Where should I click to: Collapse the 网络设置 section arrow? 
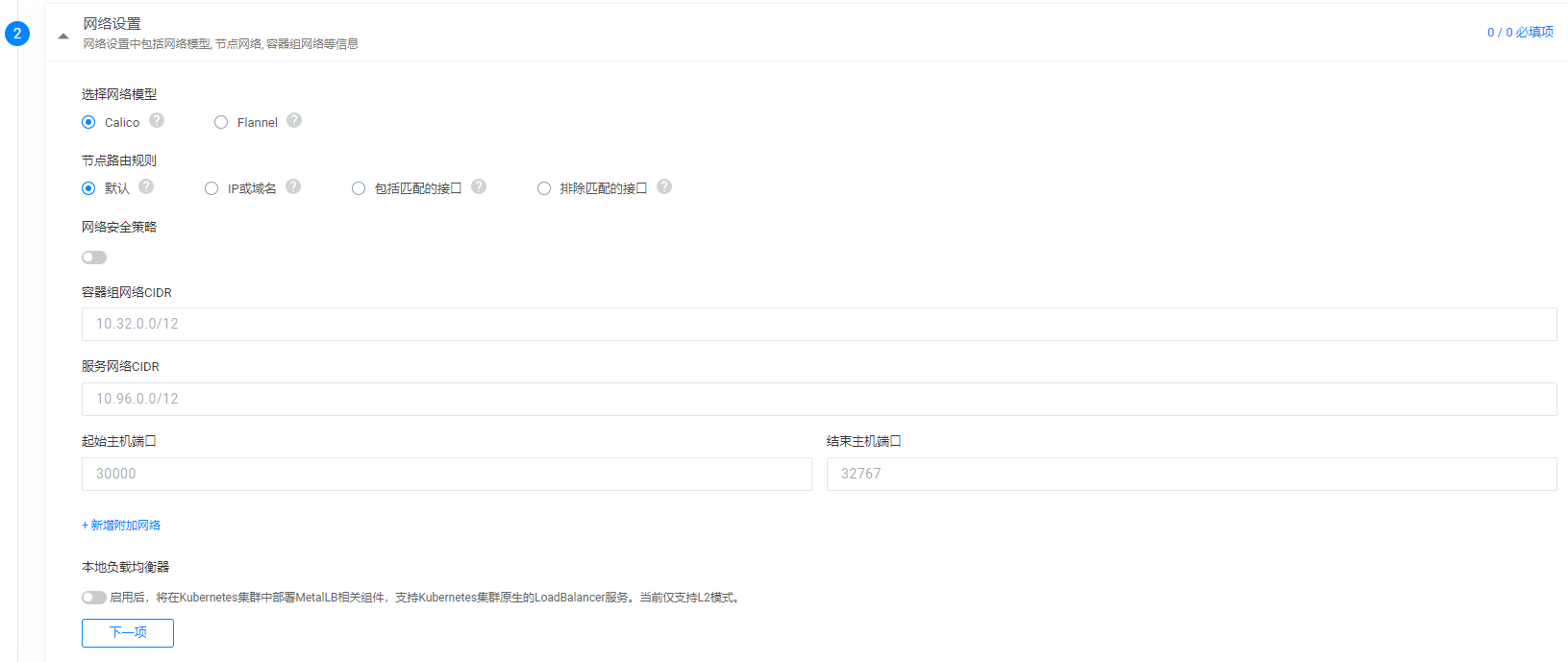tap(63, 37)
